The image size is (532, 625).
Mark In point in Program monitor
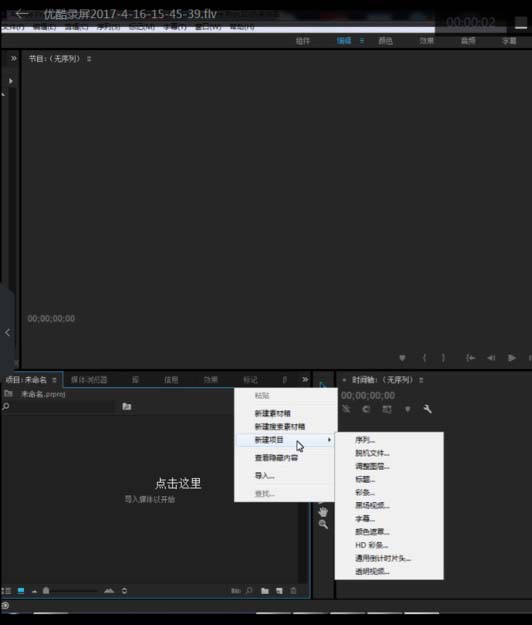424,358
